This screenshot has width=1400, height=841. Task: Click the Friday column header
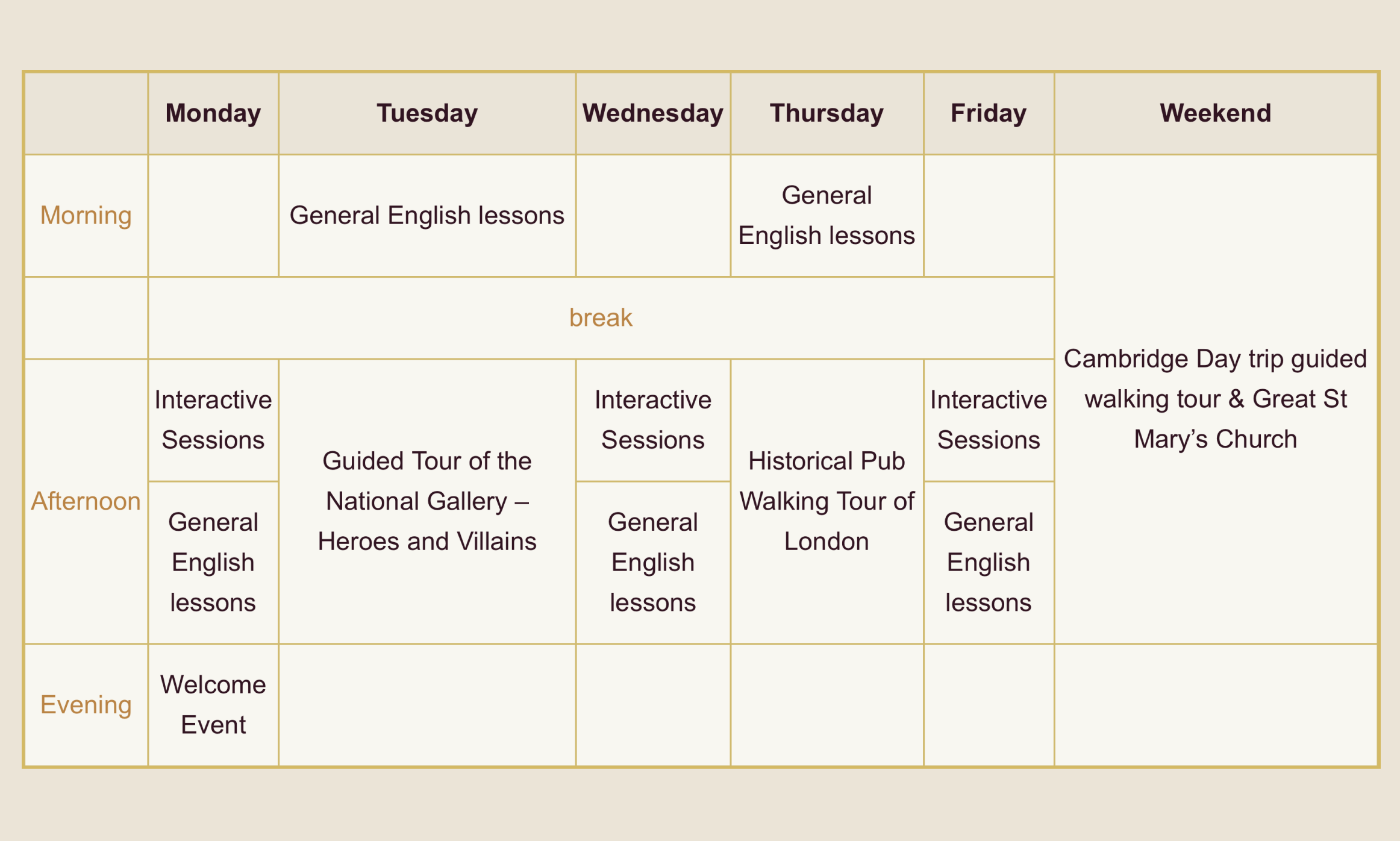989,113
